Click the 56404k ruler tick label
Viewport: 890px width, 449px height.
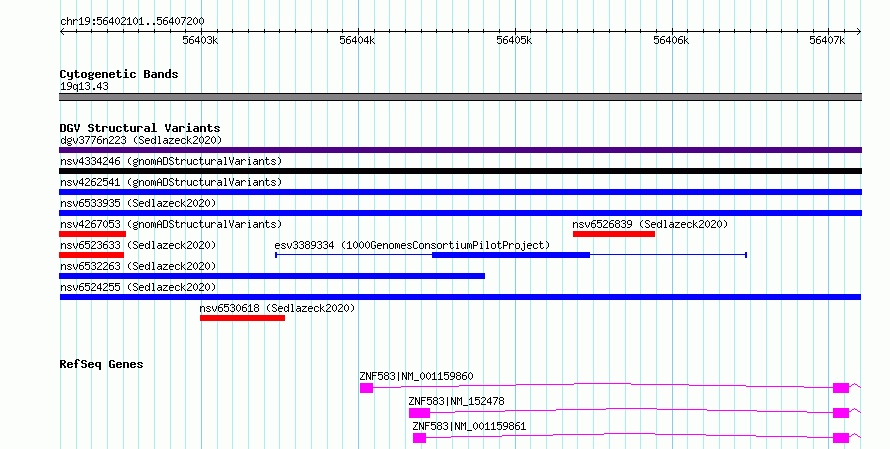(x=357, y=40)
